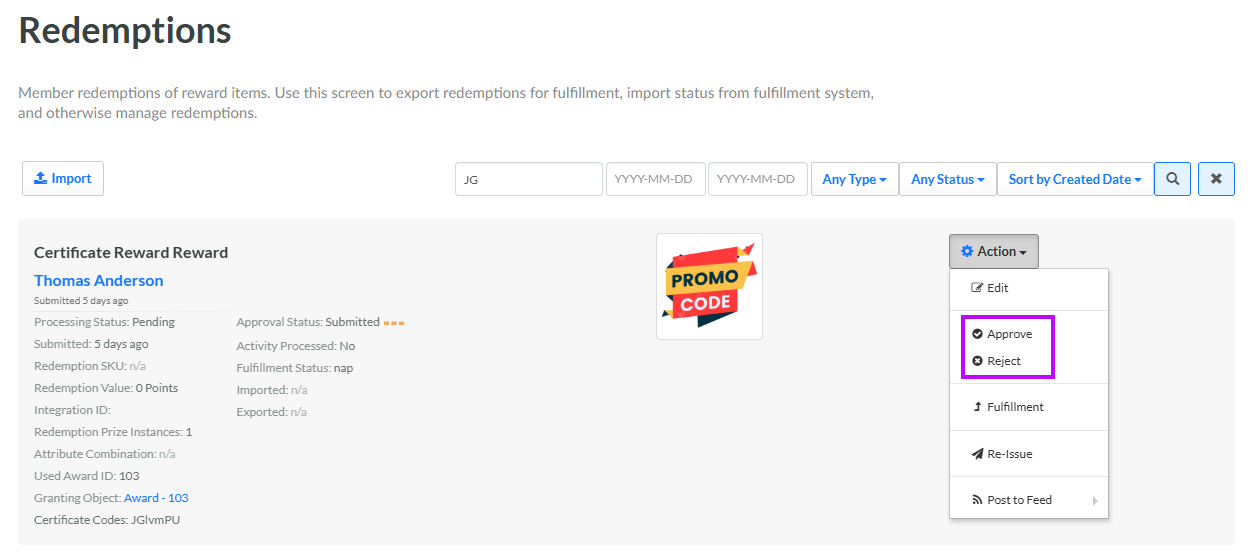
Task: Click the second YYYY-MM-DD date field
Action: [x=757, y=179]
